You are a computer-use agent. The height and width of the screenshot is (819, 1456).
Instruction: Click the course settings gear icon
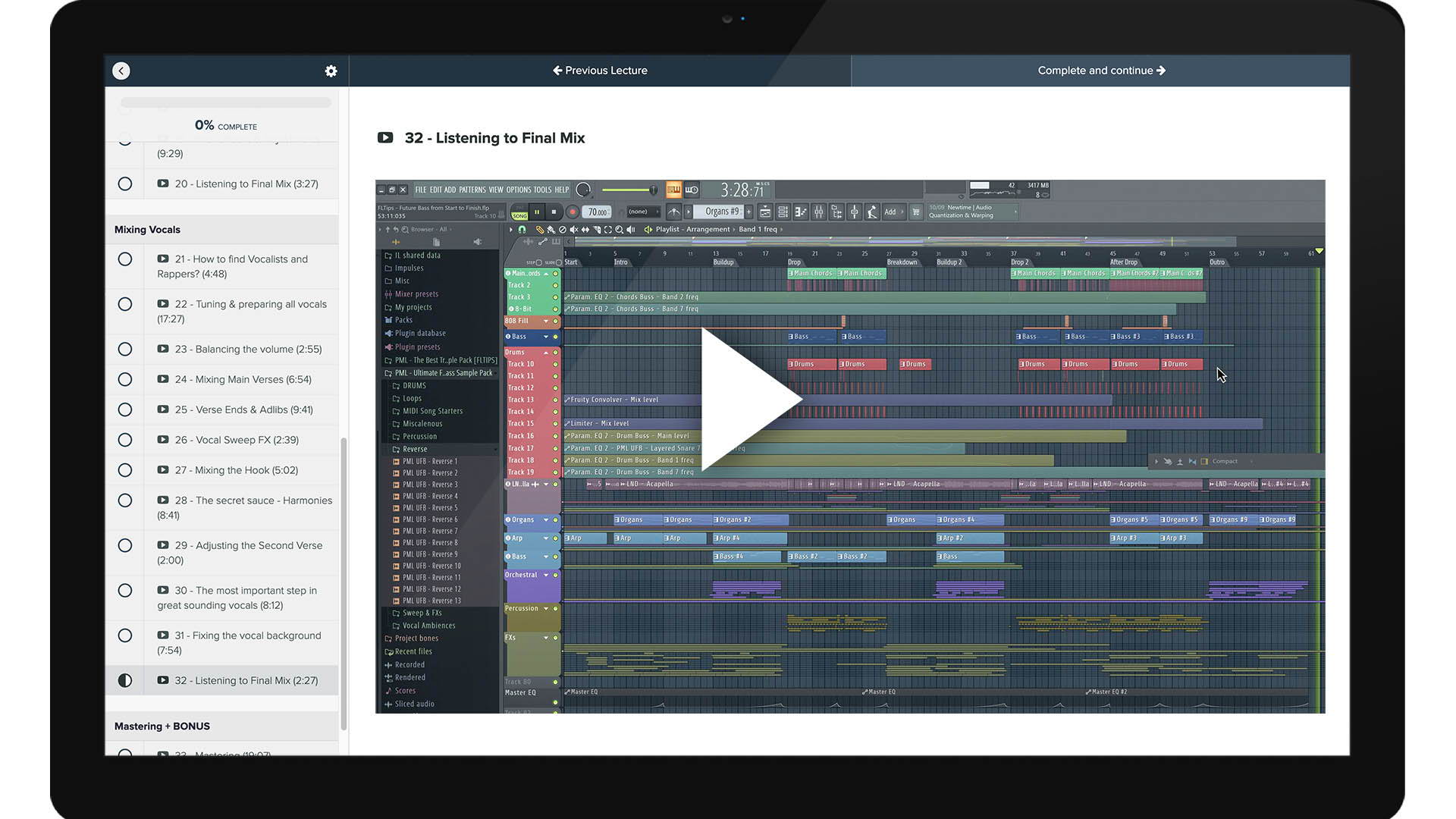pyautogui.click(x=331, y=71)
